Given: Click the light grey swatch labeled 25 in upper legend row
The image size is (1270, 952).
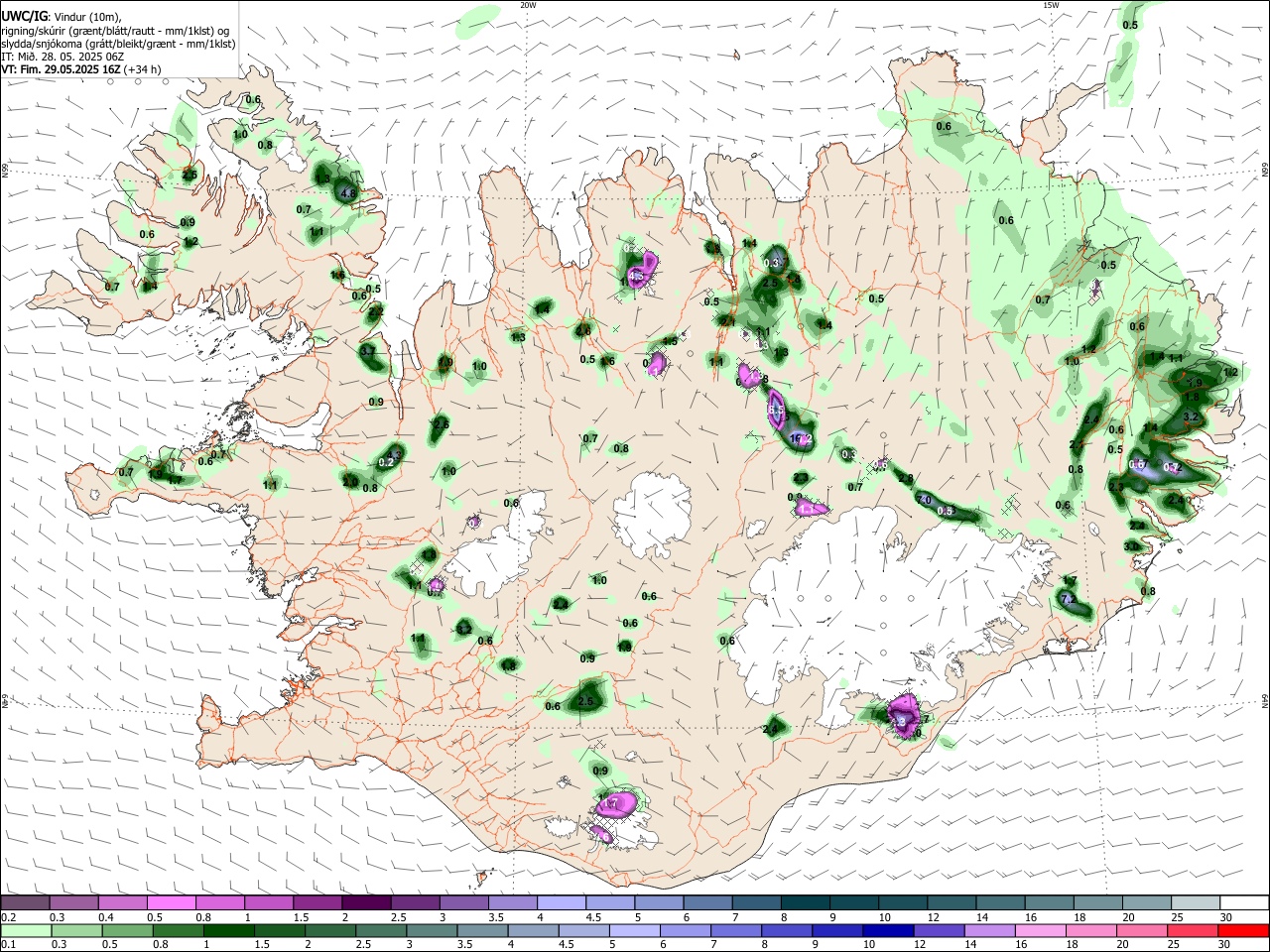Looking at the screenshot, I should [x=1195, y=902].
